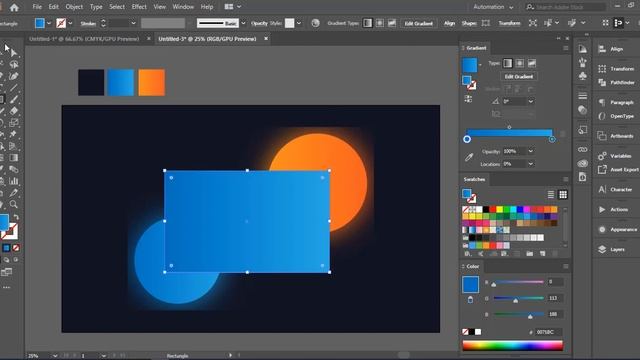Open the Edit Toolbar three-dots button
Screen dimensions: 640x360
[6, 287]
